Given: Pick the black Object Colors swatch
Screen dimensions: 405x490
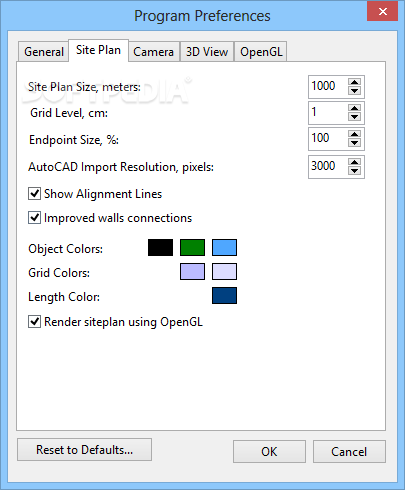Looking at the screenshot, I should coord(160,247).
